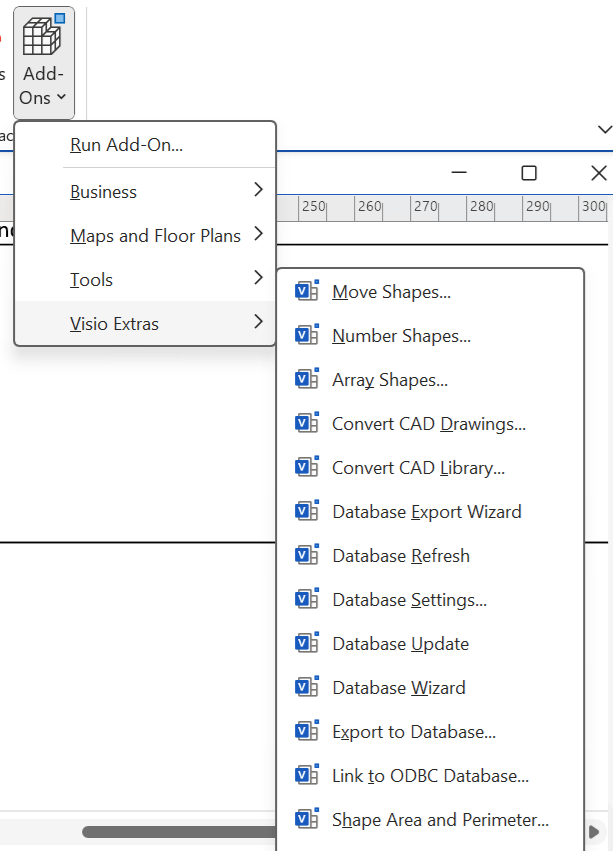
Task: Open Database Settings... entry
Action: coord(431,600)
